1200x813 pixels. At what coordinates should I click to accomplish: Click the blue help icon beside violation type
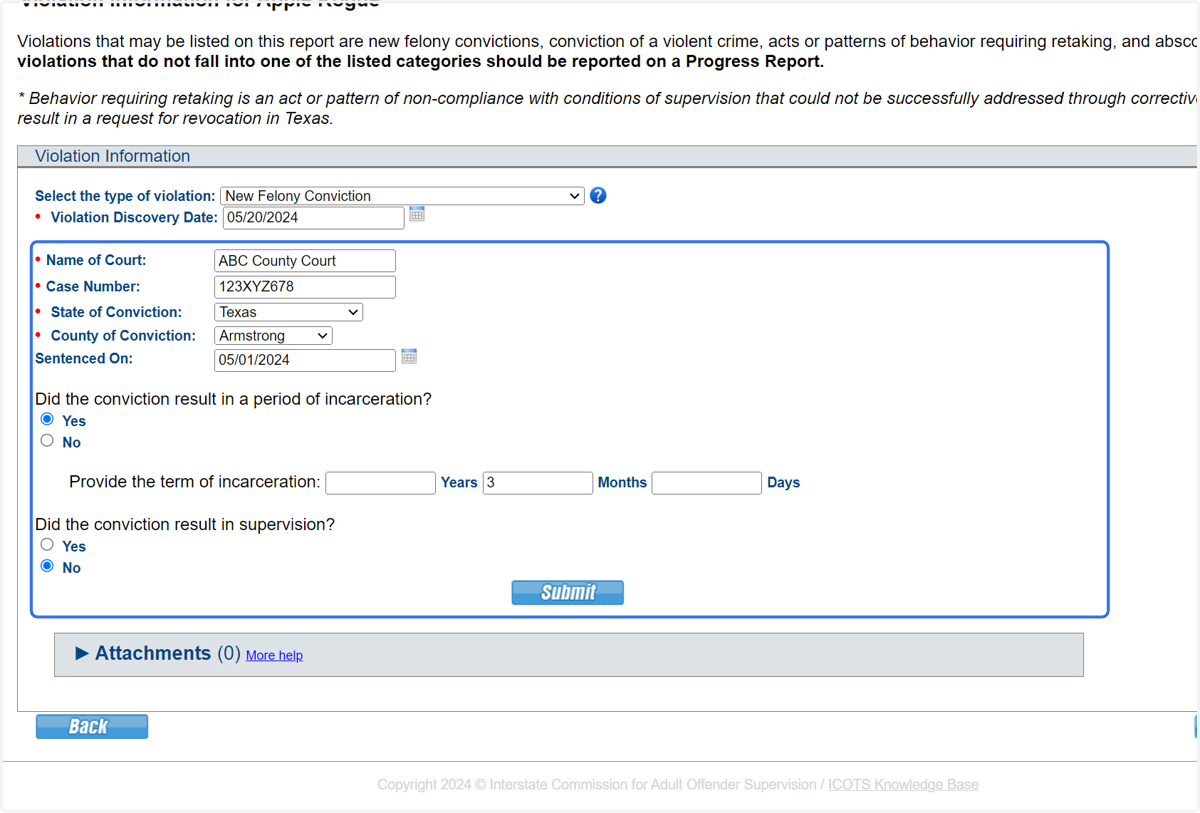click(598, 196)
